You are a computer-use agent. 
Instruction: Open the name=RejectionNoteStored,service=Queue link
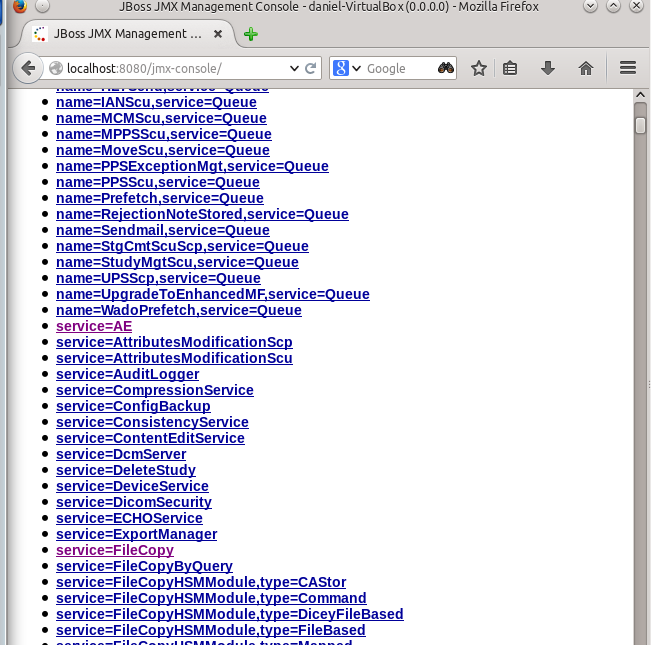click(202, 214)
